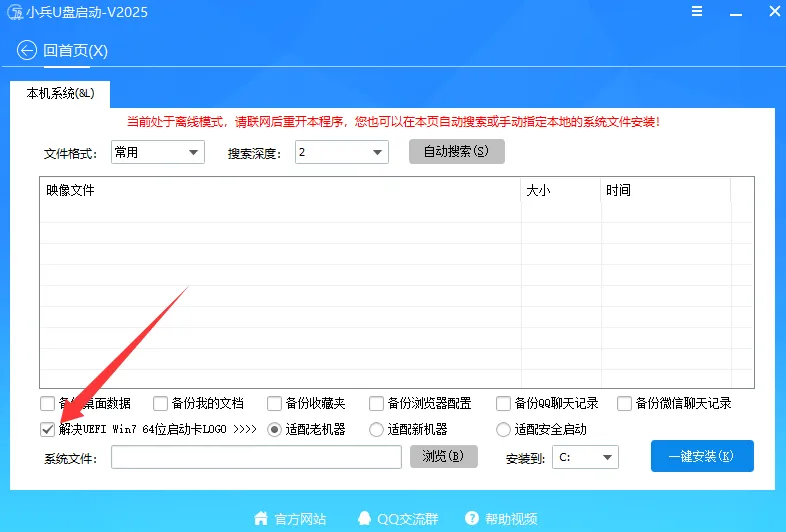The width and height of the screenshot is (786, 532).
Task: Click the QQ bell icon beside QQ交流群
Action: point(364,518)
